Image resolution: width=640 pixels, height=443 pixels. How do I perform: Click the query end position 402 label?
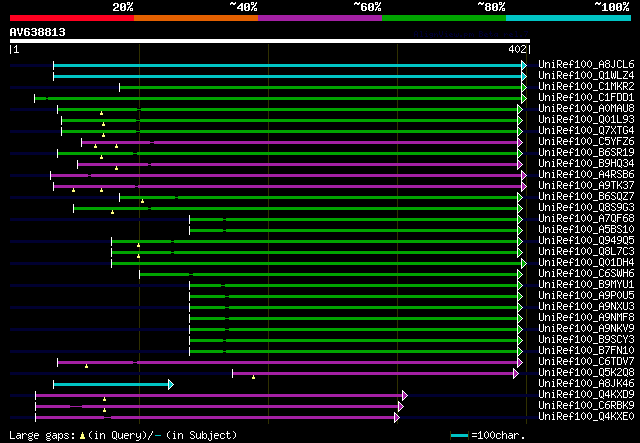(517, 49)
